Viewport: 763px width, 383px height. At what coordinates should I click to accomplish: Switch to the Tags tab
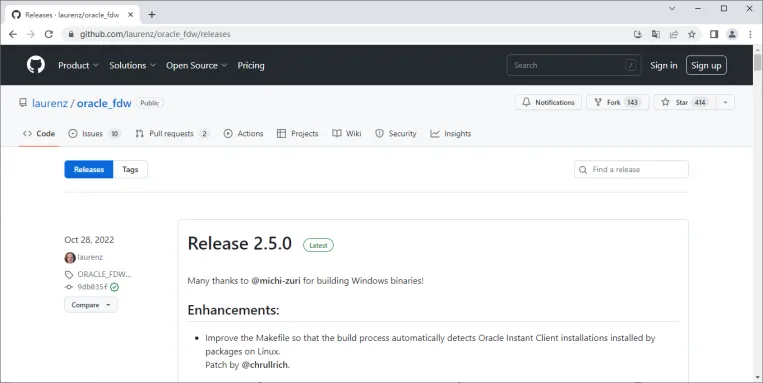coord(130,169)
